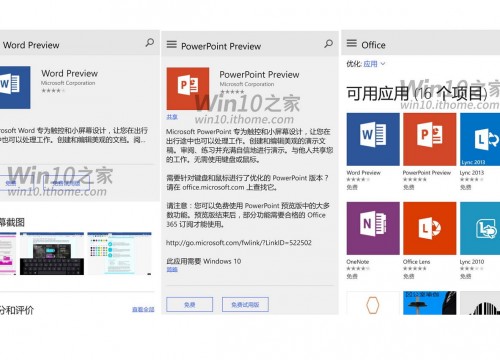Click the star rating under PowerPoint Preview title
The width and height of the screenshot is (500, 360).
(232, 92)
